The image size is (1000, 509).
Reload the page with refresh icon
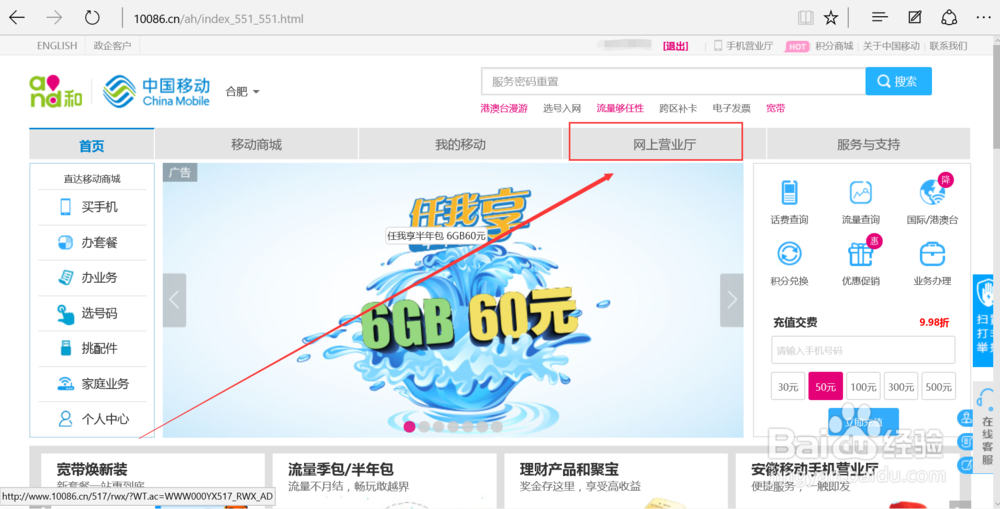point(92,18)
